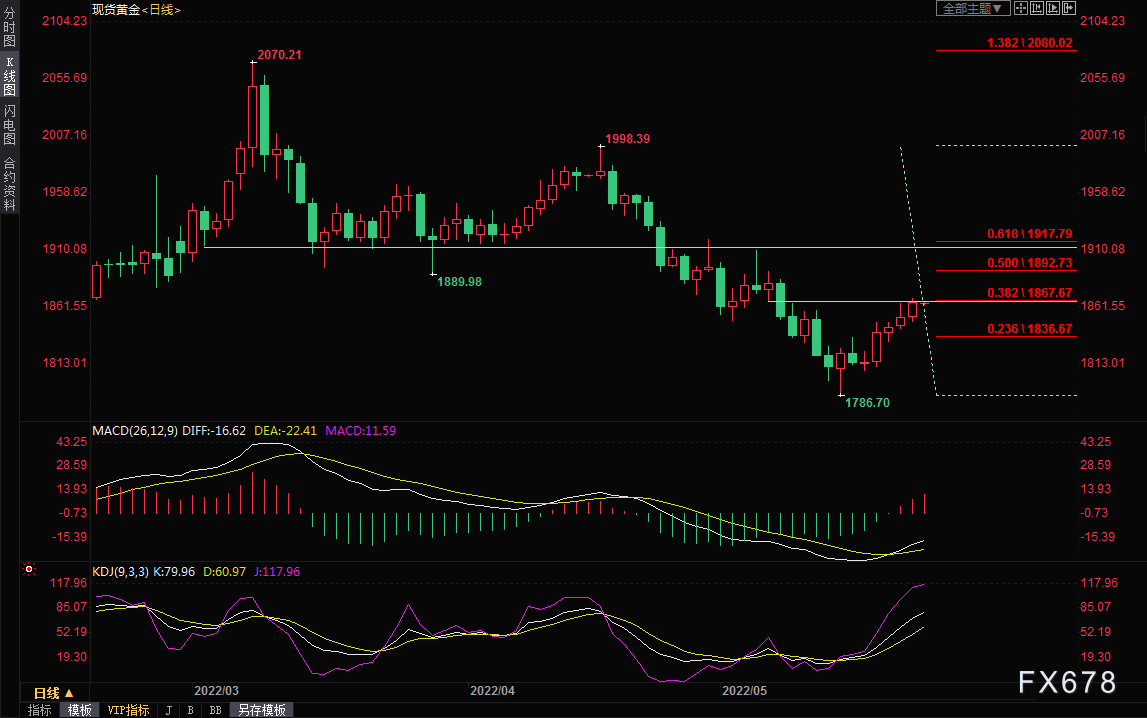
Task: Click the expand chart axis icon
Action: click(1053, 8)
